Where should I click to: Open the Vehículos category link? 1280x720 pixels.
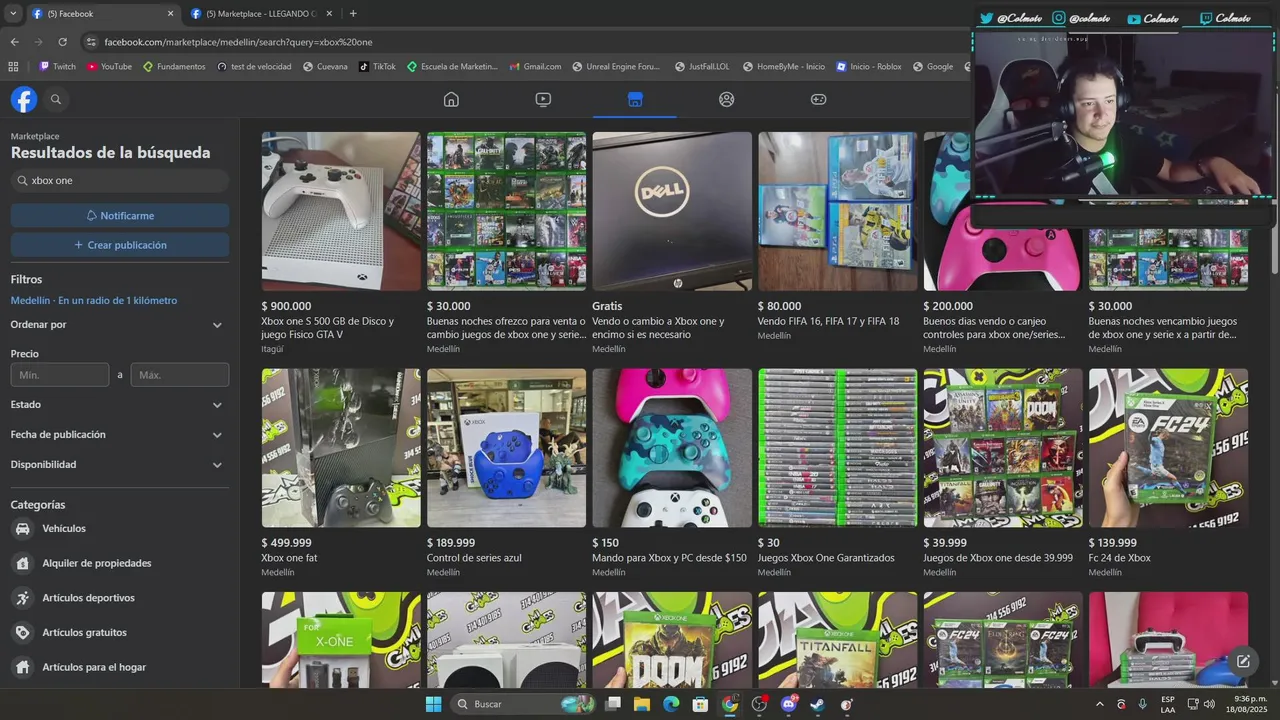[64, 529]
